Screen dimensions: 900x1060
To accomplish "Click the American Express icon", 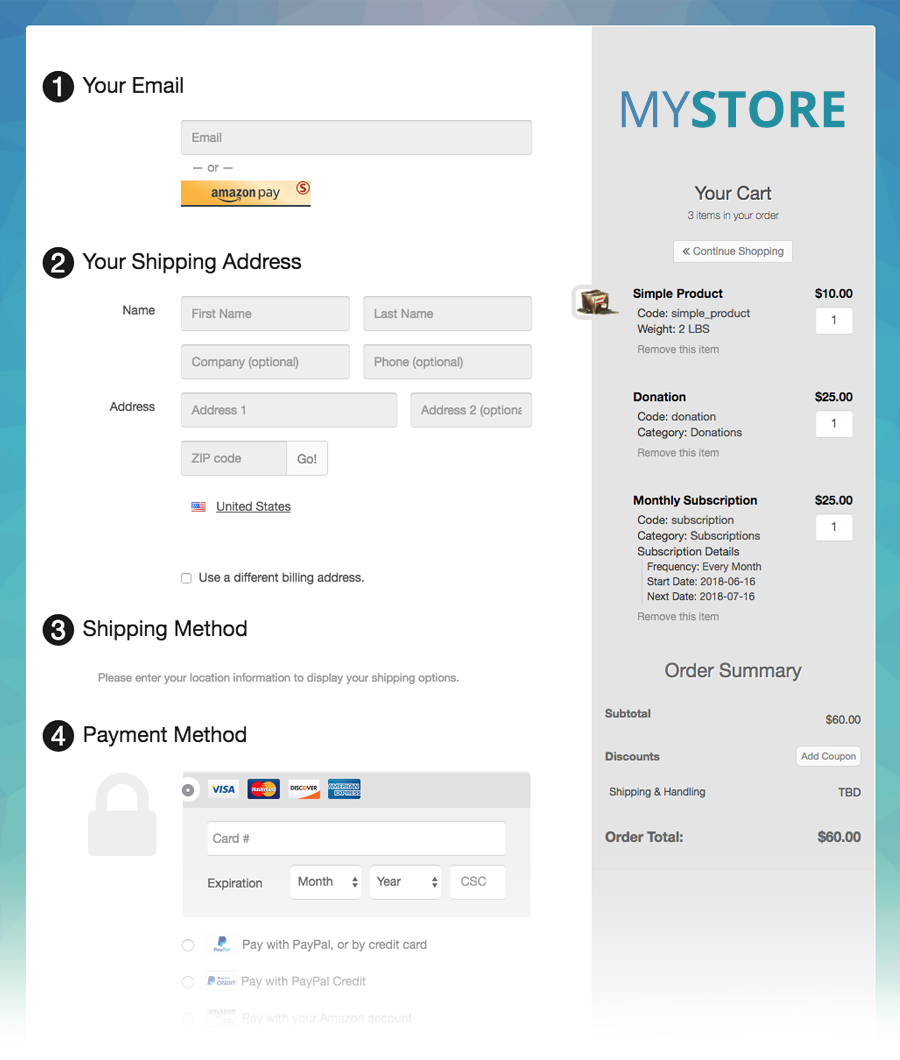I will pyautogui.click(x=344, y=789).
